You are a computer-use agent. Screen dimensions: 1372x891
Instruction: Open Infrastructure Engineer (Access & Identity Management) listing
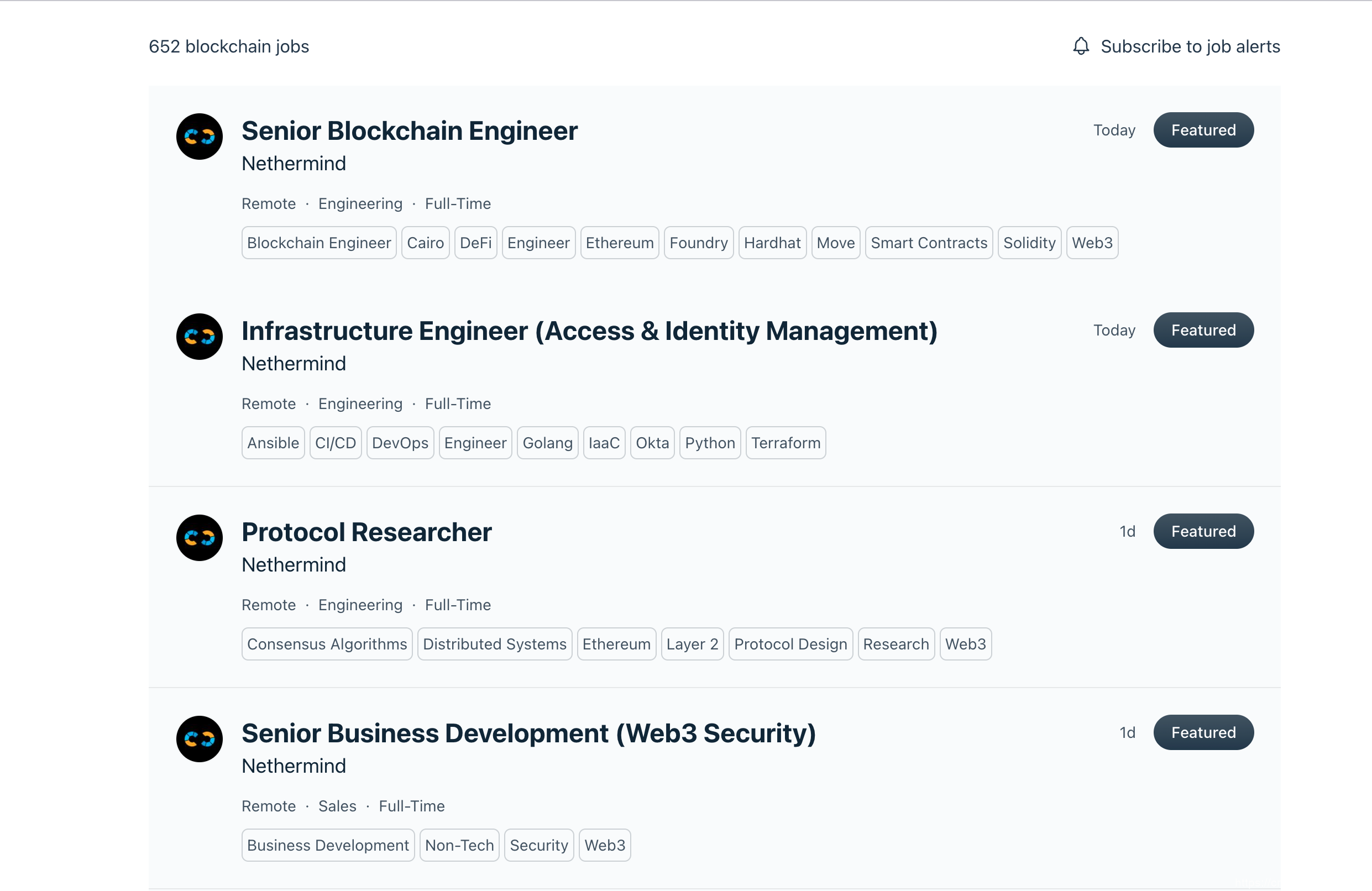coord(589,331)
